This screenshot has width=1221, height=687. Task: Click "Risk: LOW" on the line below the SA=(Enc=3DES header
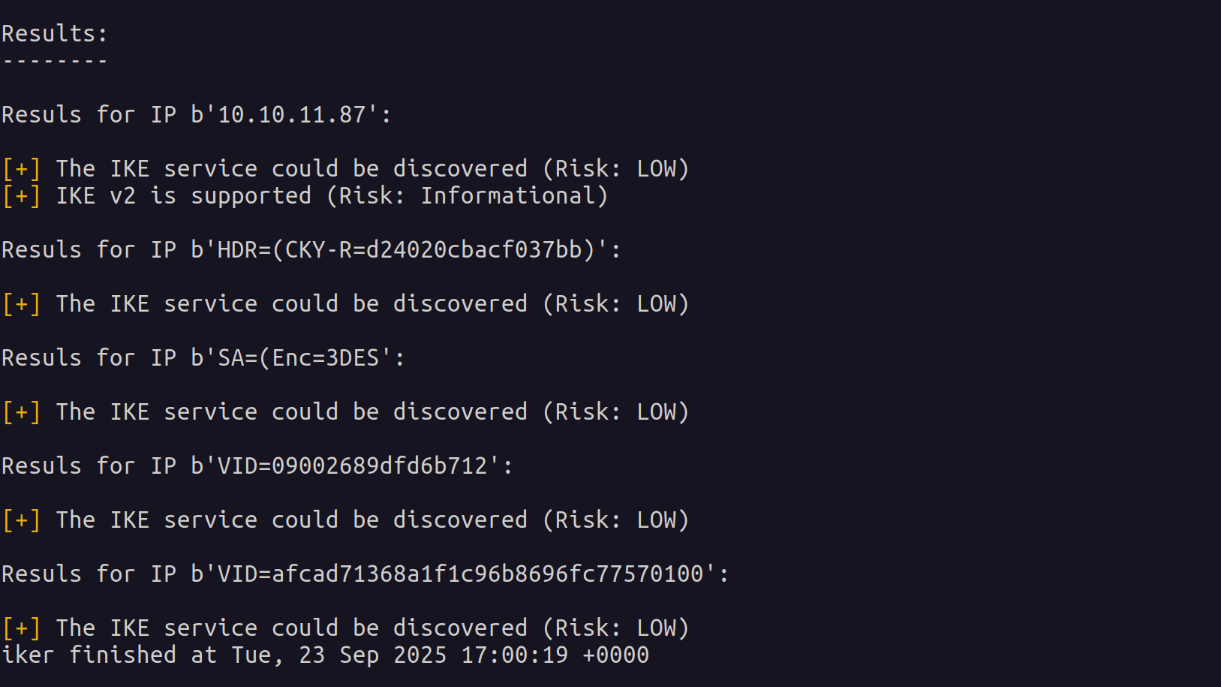tap(616, 412)
